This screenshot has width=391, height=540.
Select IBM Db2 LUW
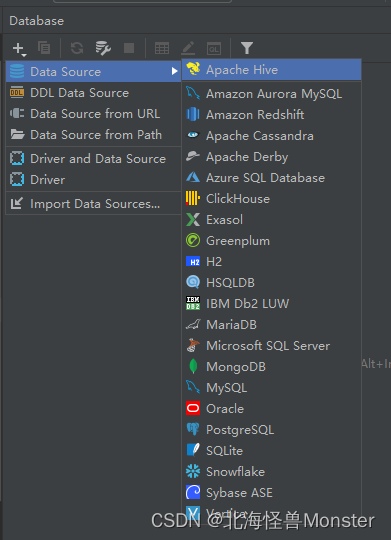[271, 304]
